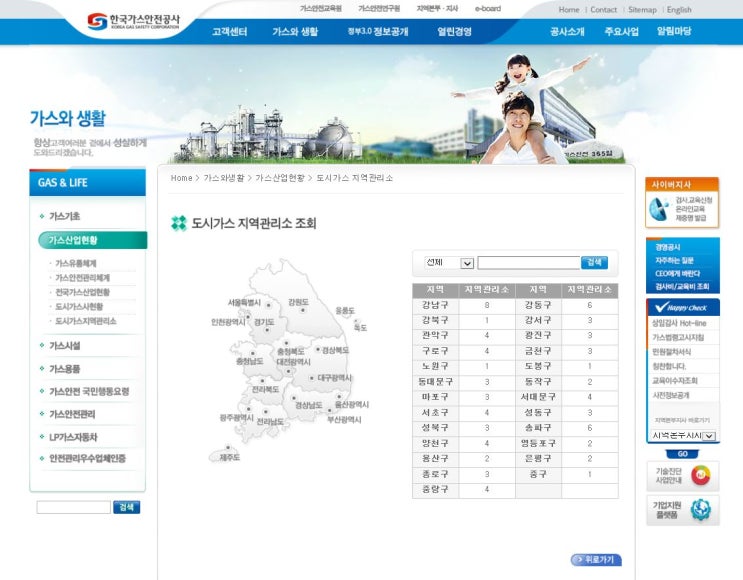Click the region search text field
Image resolution: width=743 pixels, height=580 pixels.
coord(529,263)
